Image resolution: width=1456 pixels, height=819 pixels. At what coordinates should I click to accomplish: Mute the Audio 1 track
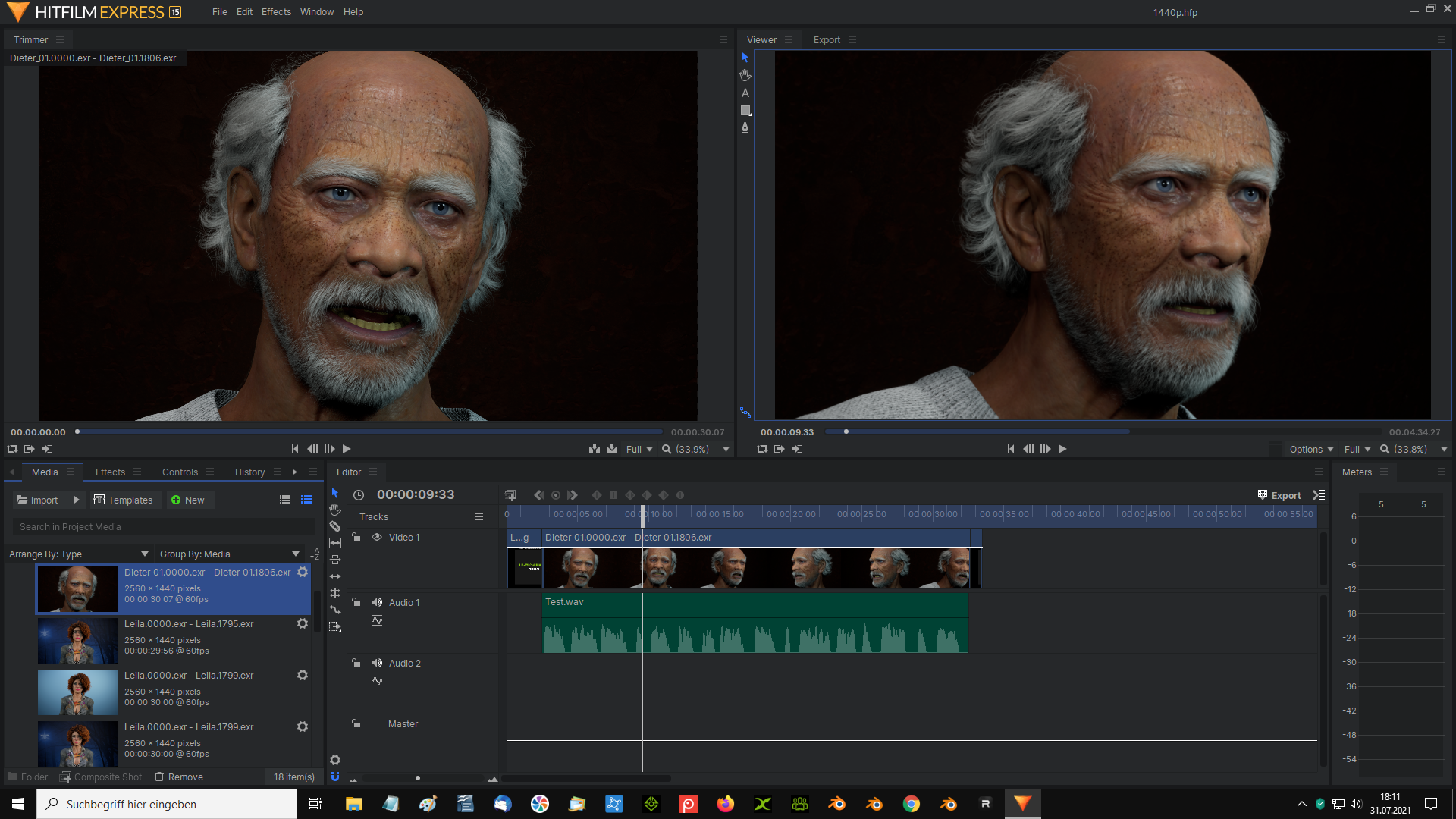[377, 602]
